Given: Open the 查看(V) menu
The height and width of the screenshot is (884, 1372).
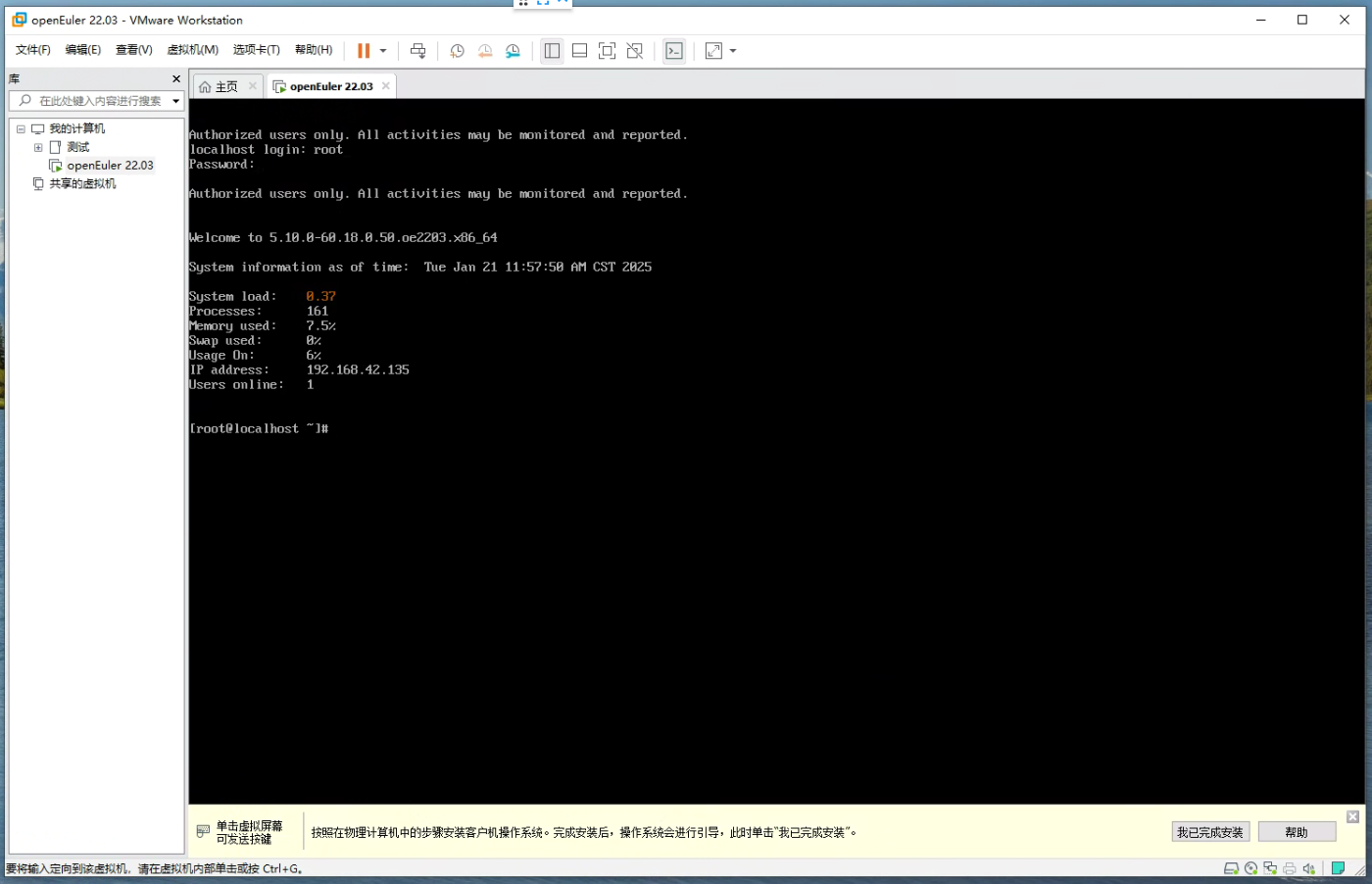Looking at the screenshot, I should point(134,50).
